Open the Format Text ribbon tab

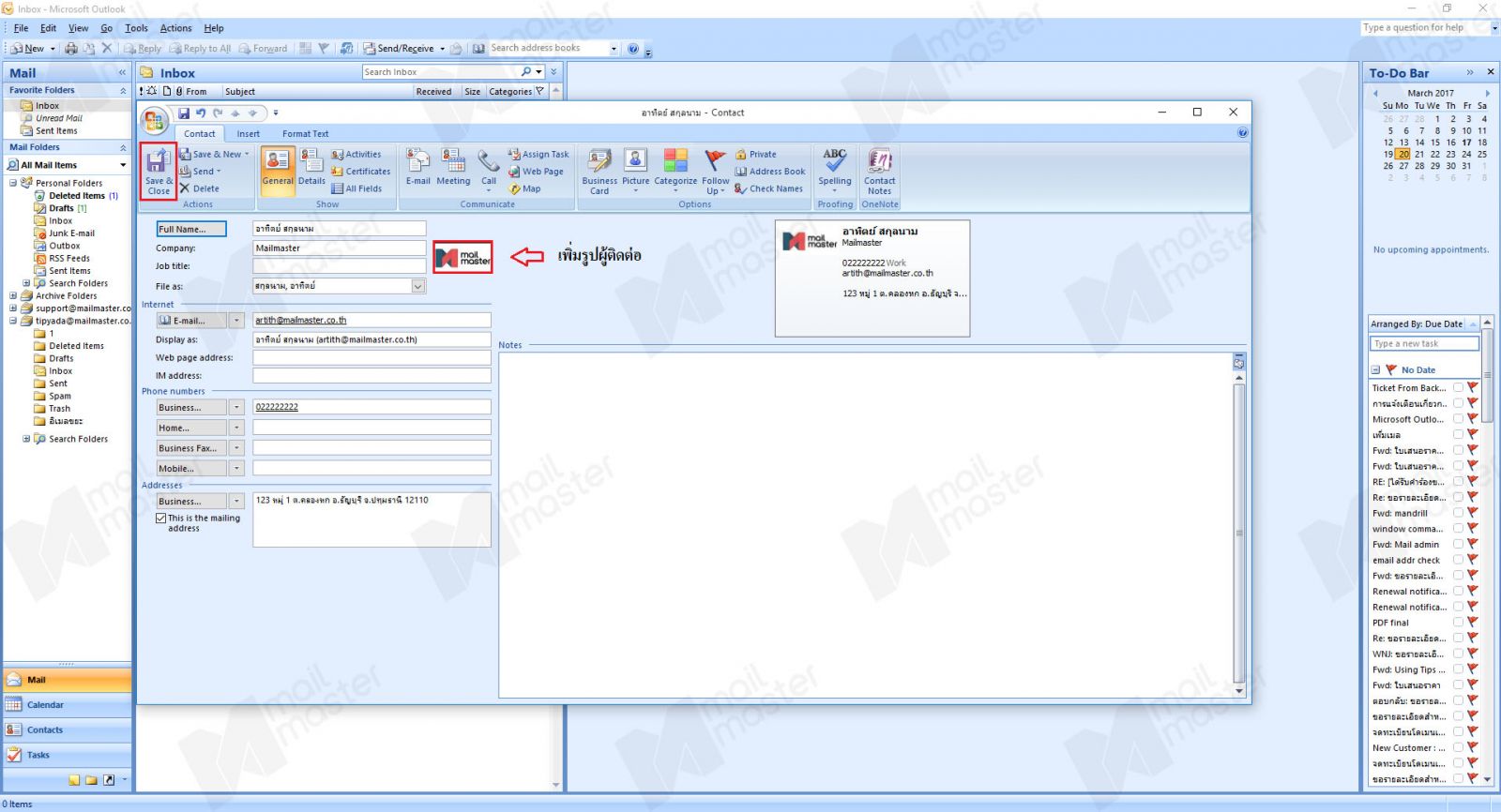305,134
